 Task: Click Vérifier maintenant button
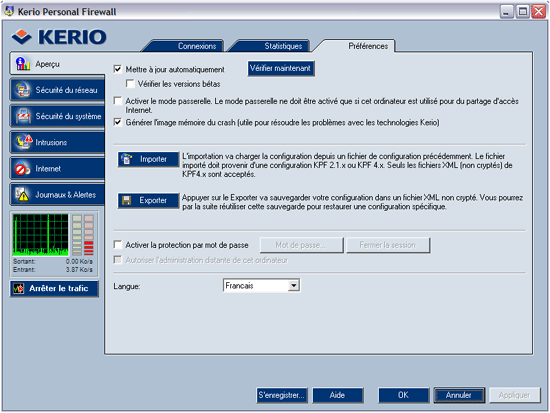281,68
